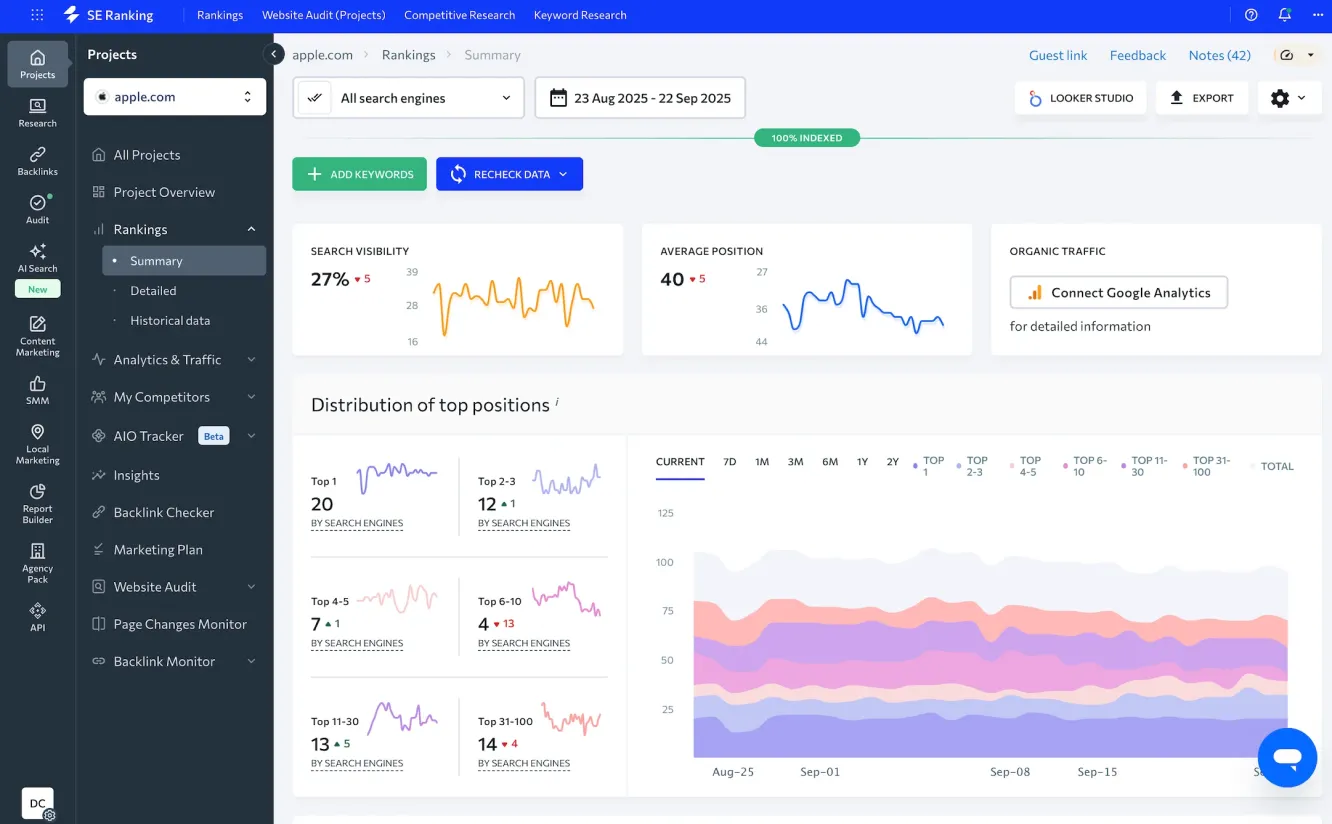The image size is (1332, 824).
Task: Open Report Builder from the sidebar
Action: pos(36,505)
